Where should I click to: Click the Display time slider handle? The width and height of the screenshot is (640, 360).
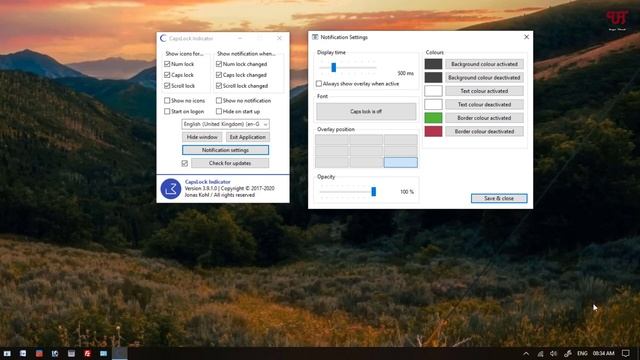[x=333, y=67]
